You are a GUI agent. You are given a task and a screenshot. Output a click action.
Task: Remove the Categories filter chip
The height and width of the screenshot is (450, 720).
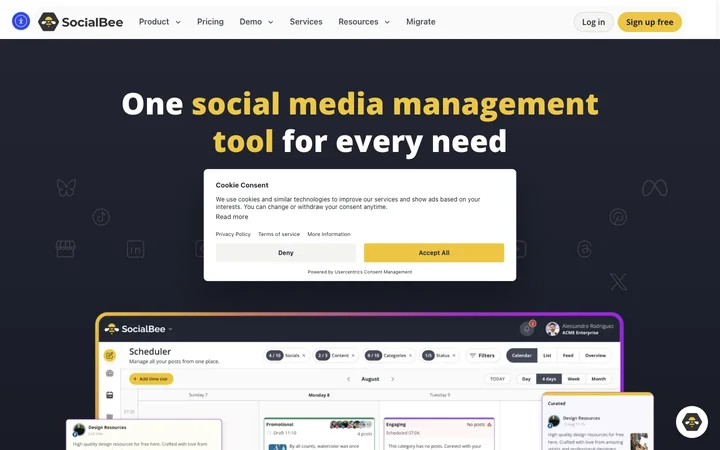click(410, 355)
